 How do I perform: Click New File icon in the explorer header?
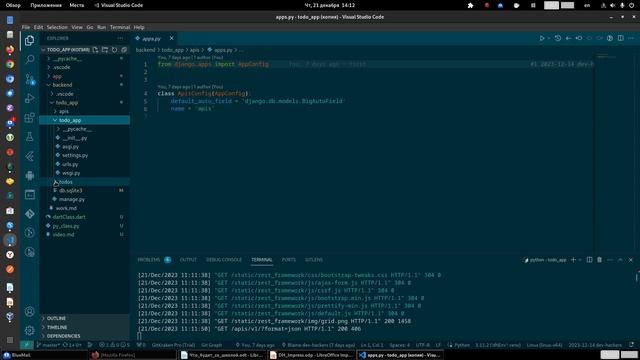95,50
